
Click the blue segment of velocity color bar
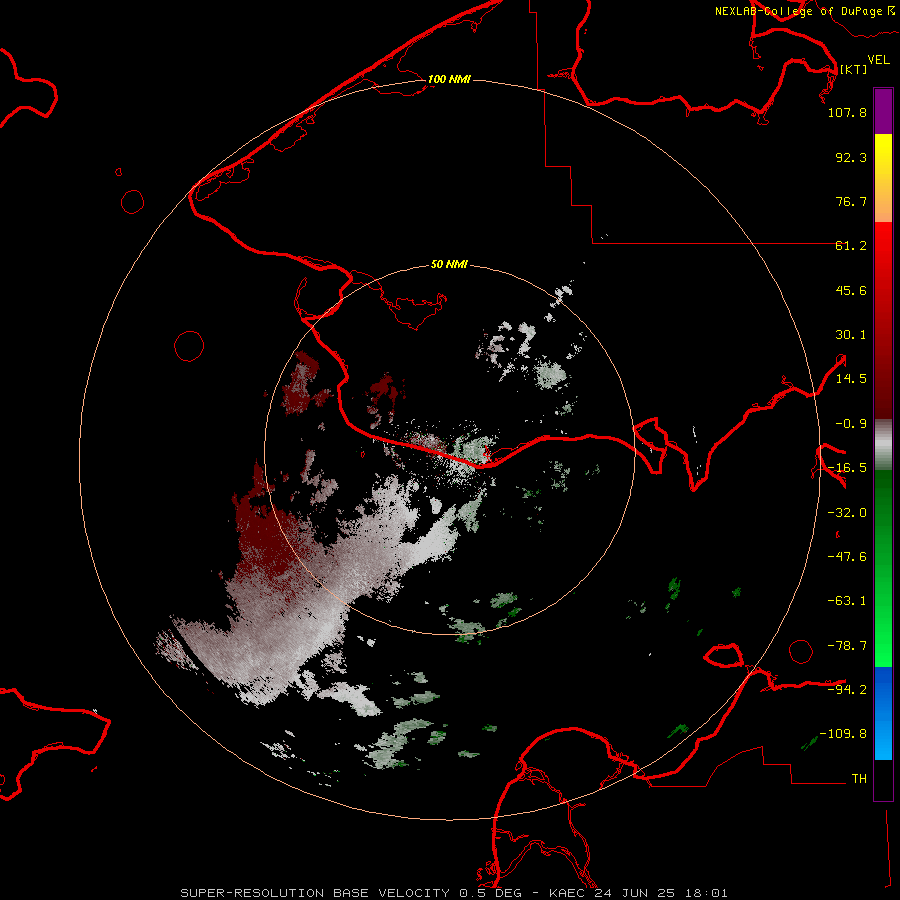click(x=883, y=713)
